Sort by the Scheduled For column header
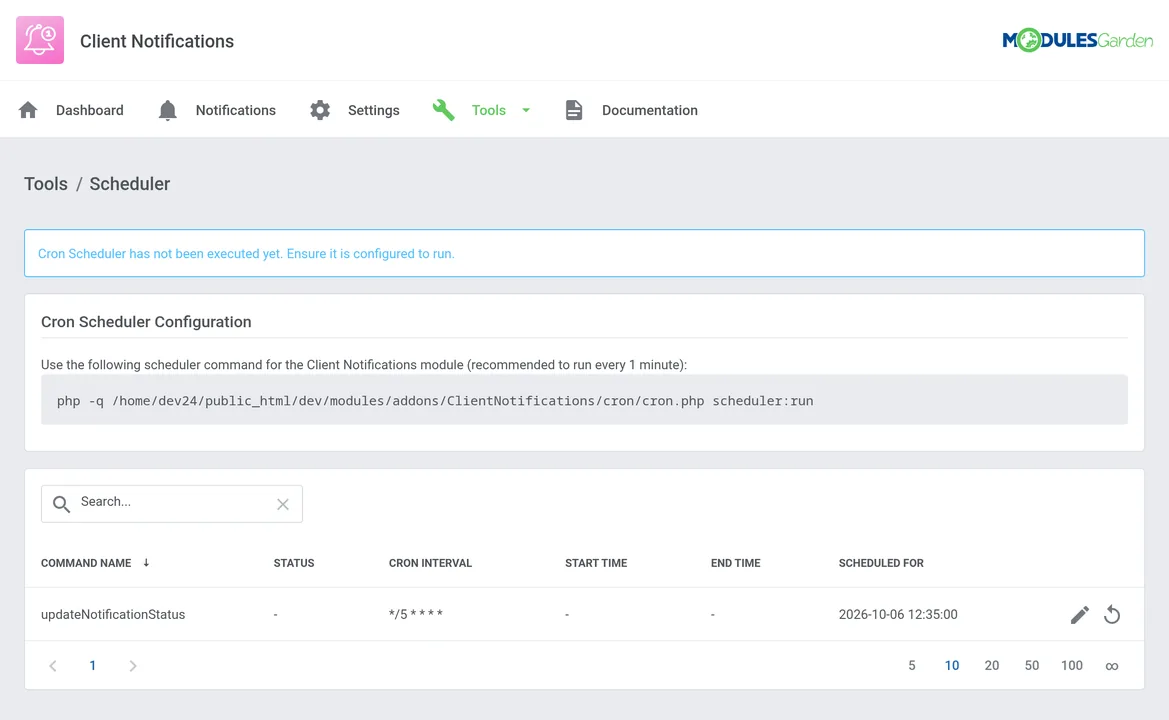The width and height of the screenshot is (1169, 720). (x=881, y=563)
